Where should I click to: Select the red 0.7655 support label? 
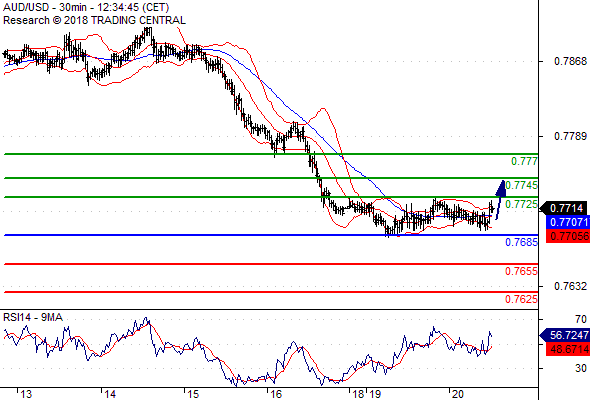pyautogui.click(x=521, y=271)
